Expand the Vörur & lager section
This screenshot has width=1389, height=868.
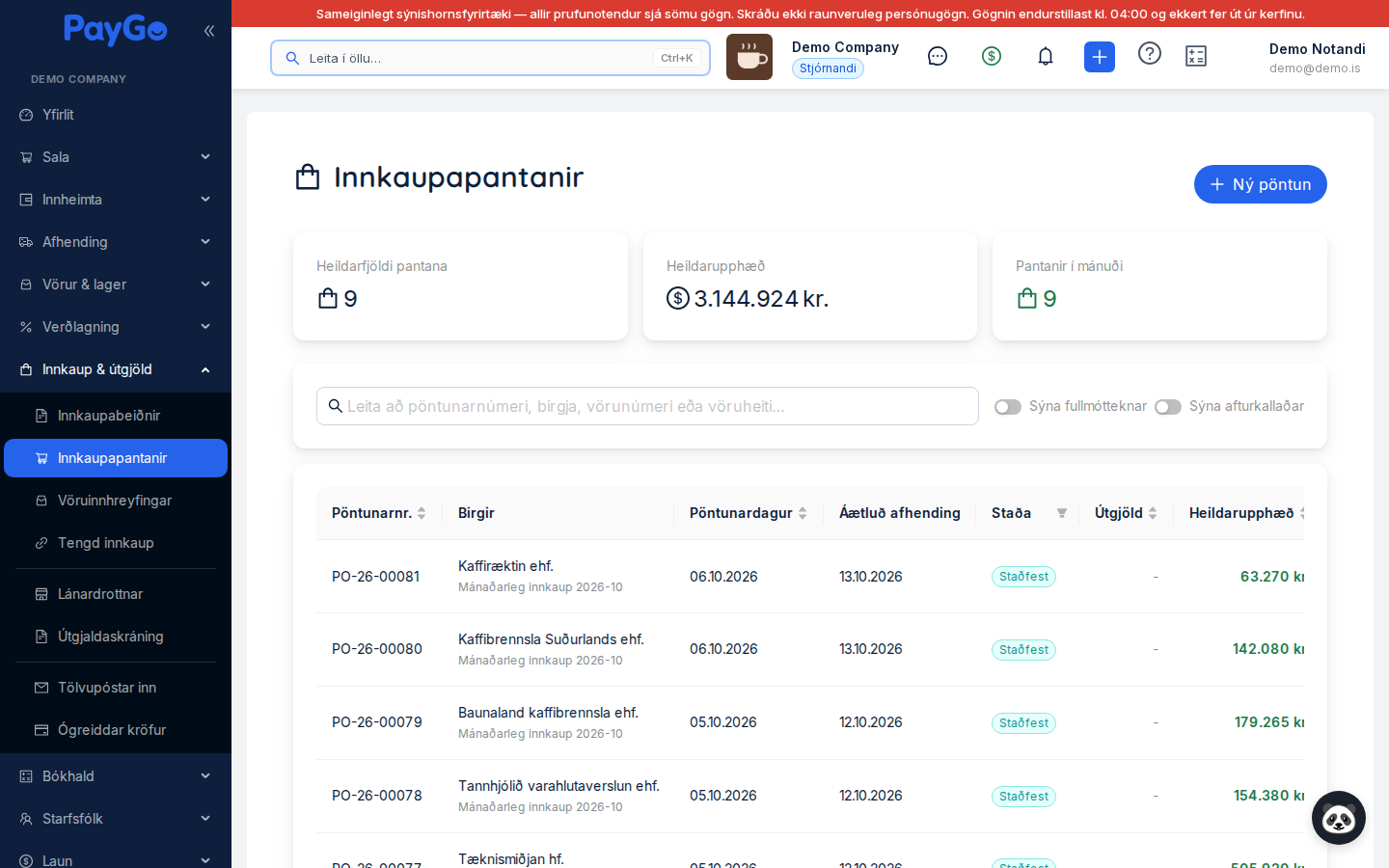tap(116, 285)
